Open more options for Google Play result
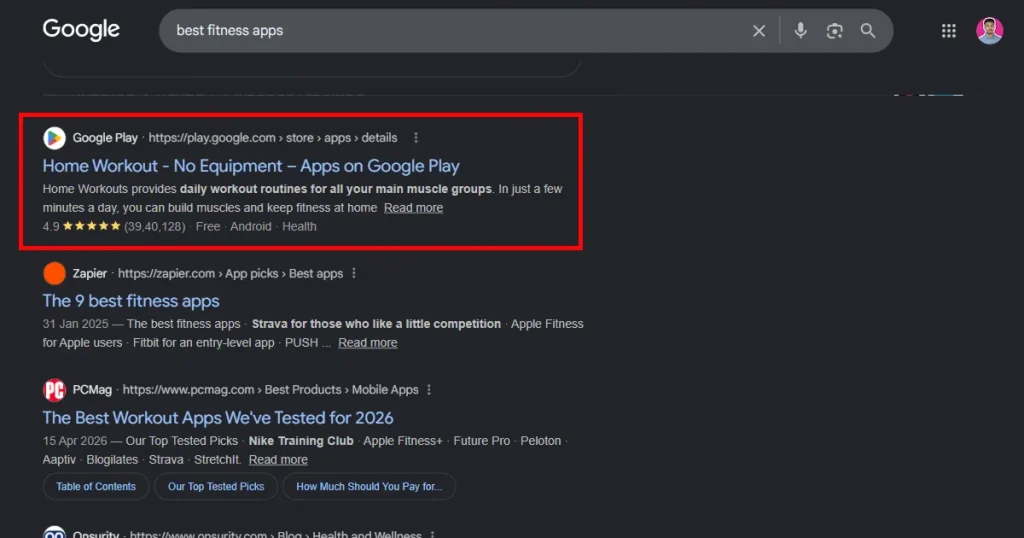This screenshot has width=1024, height=538. (416, 138)
